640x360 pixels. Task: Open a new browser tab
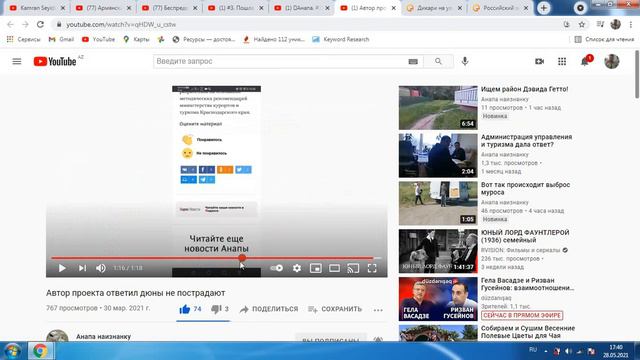(544, 8)
